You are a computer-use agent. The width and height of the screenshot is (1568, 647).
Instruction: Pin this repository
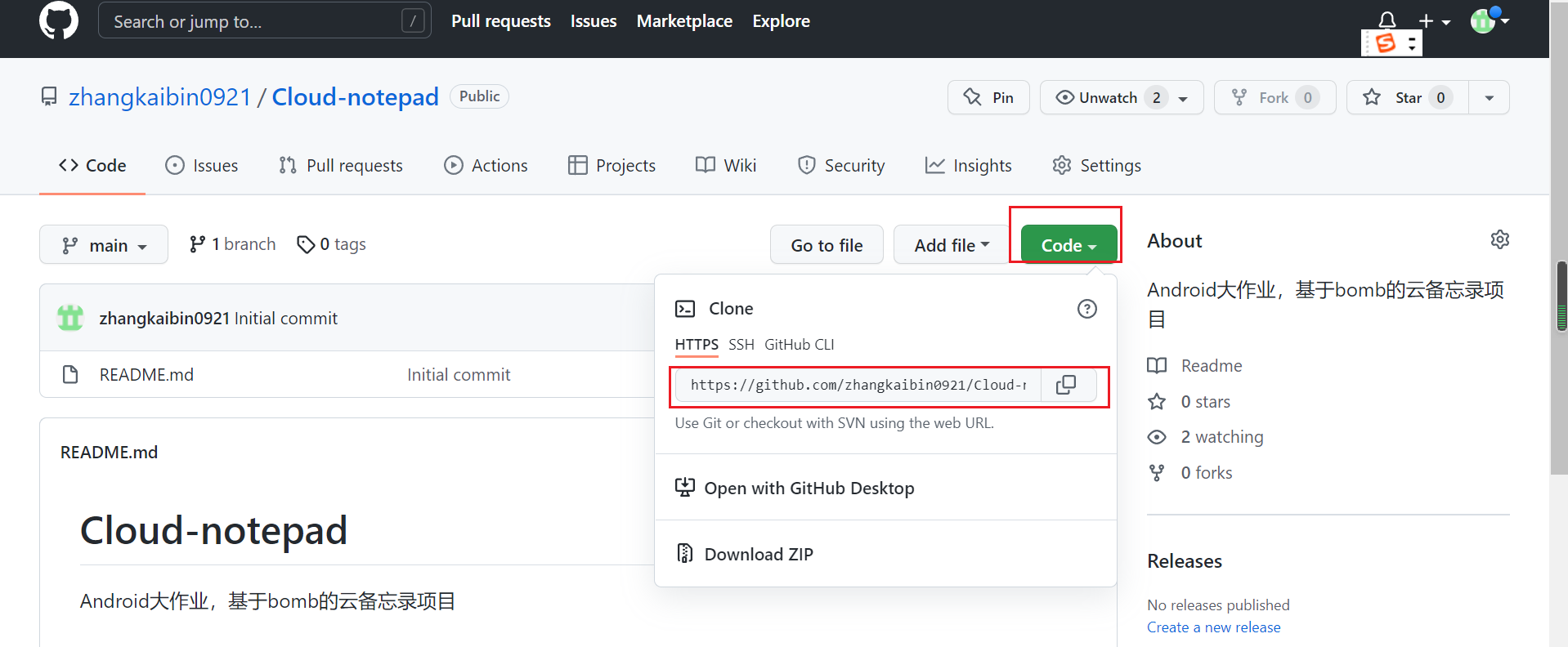[988, 97]
